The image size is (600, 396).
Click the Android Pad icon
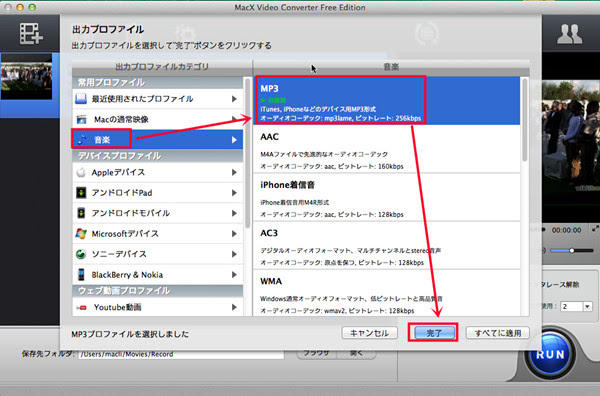click(x=81, y=192)
